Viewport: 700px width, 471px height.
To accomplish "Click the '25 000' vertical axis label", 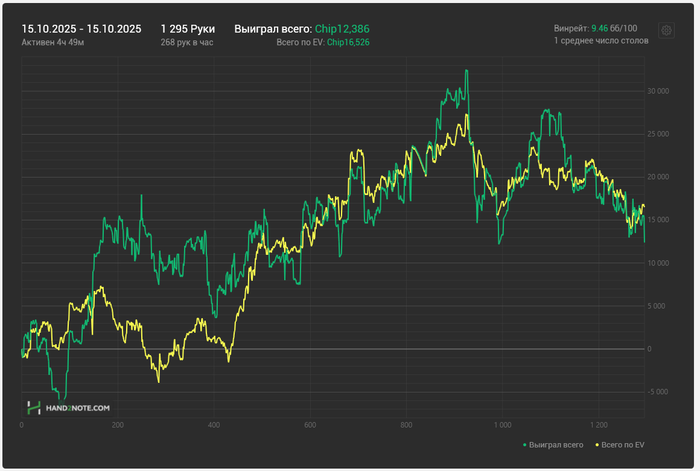I will [658, 134].
